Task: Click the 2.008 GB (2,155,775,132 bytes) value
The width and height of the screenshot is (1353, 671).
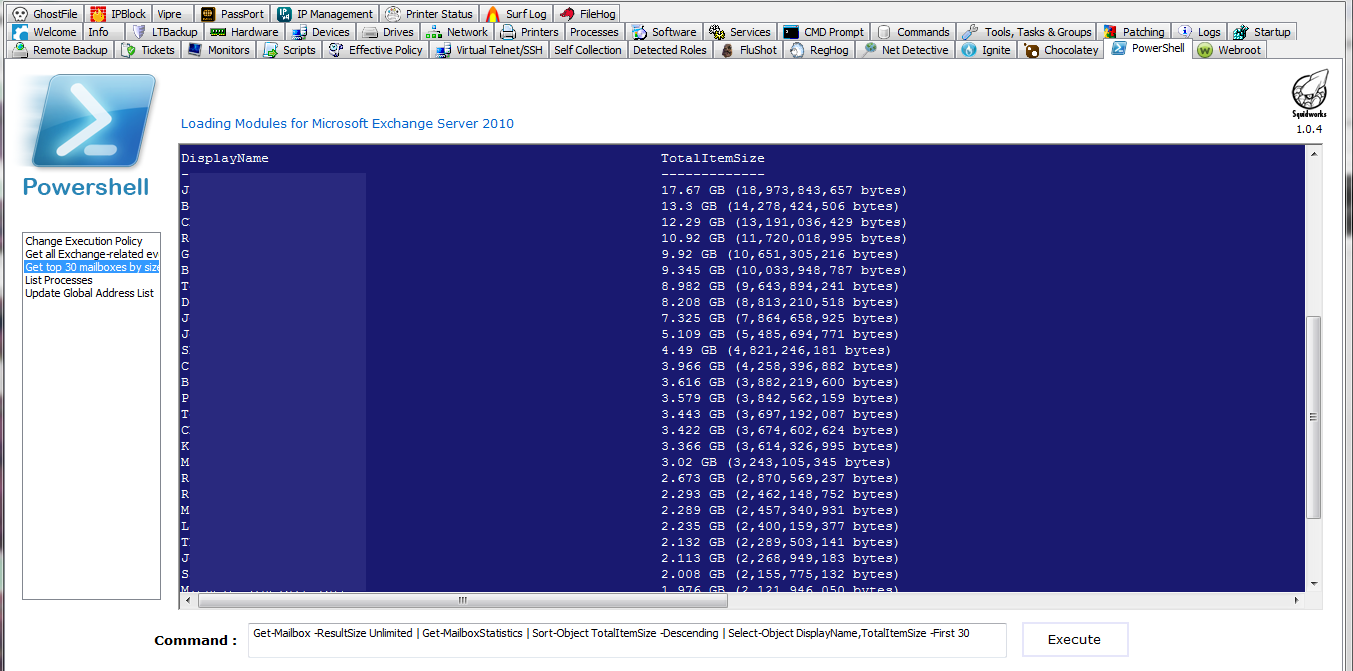Action: click(x=780, y=574)
